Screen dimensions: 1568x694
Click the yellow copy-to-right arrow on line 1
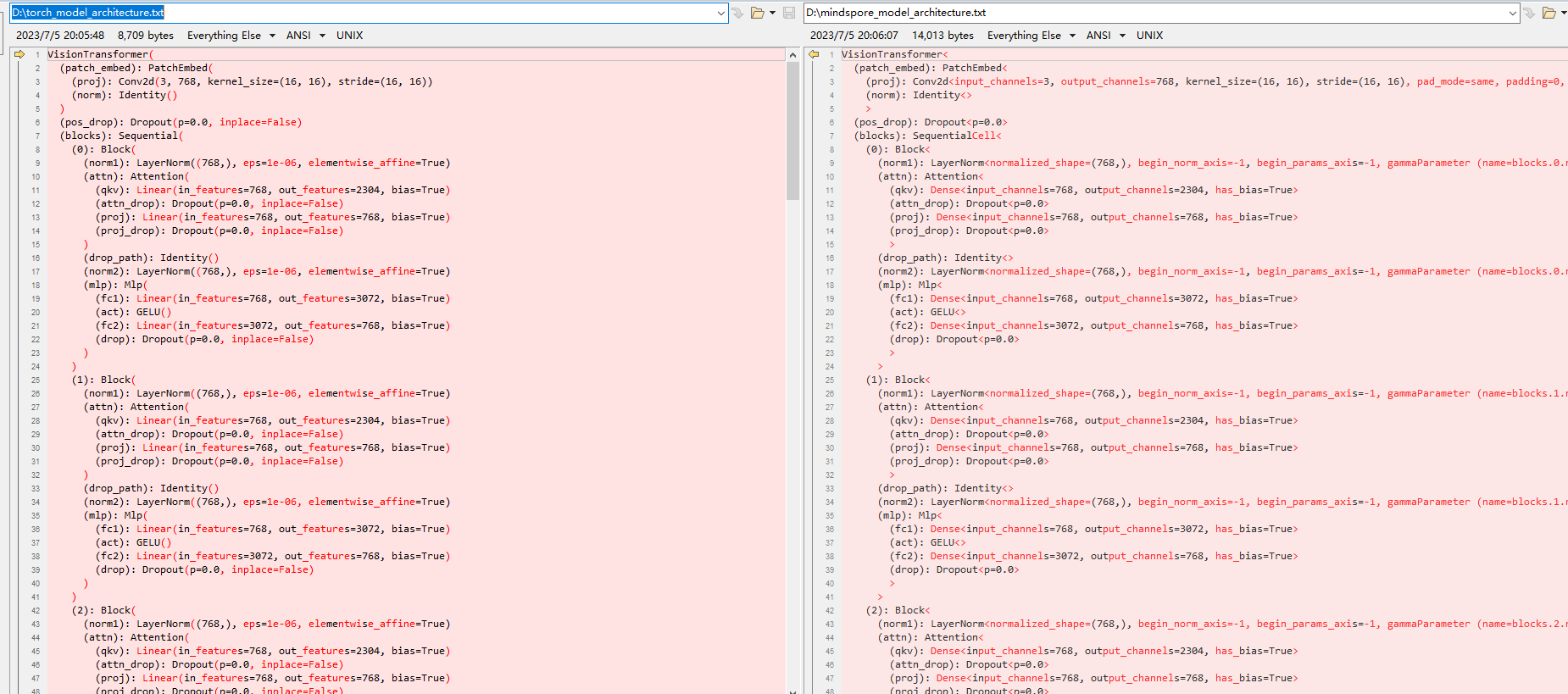point(19,54)
